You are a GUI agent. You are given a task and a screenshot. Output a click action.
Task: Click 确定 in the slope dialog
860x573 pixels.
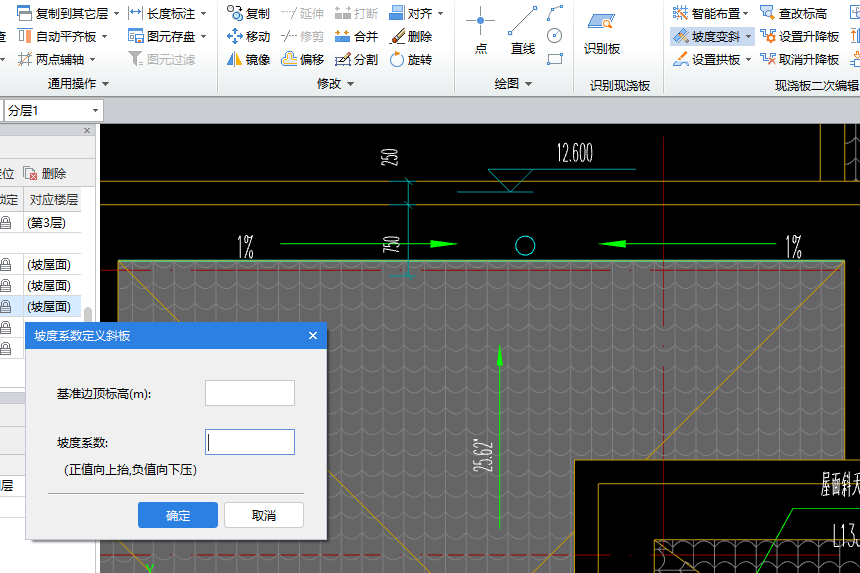[178, 515]
